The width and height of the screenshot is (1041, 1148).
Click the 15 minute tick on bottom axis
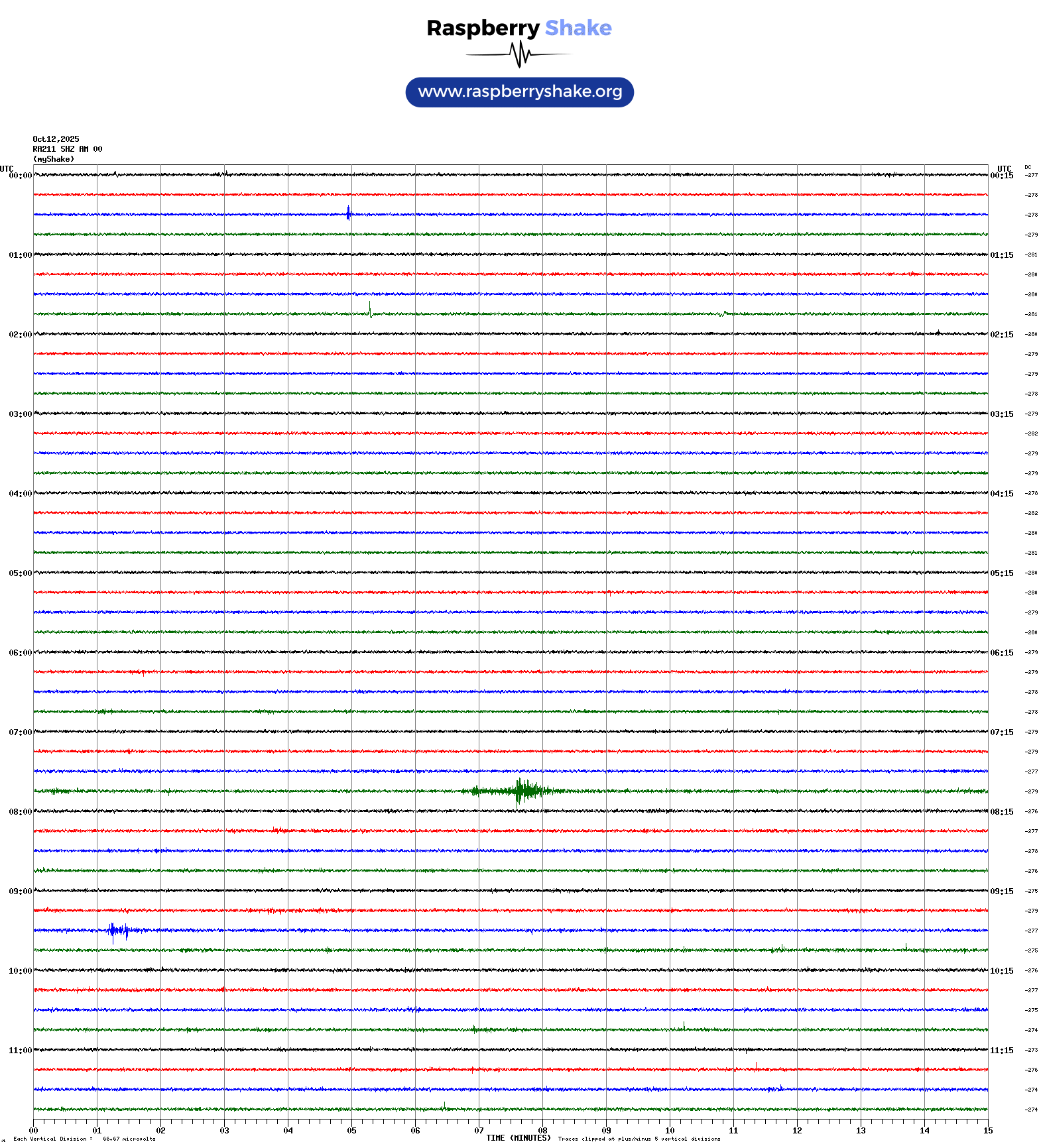(x=987, y=1131)
